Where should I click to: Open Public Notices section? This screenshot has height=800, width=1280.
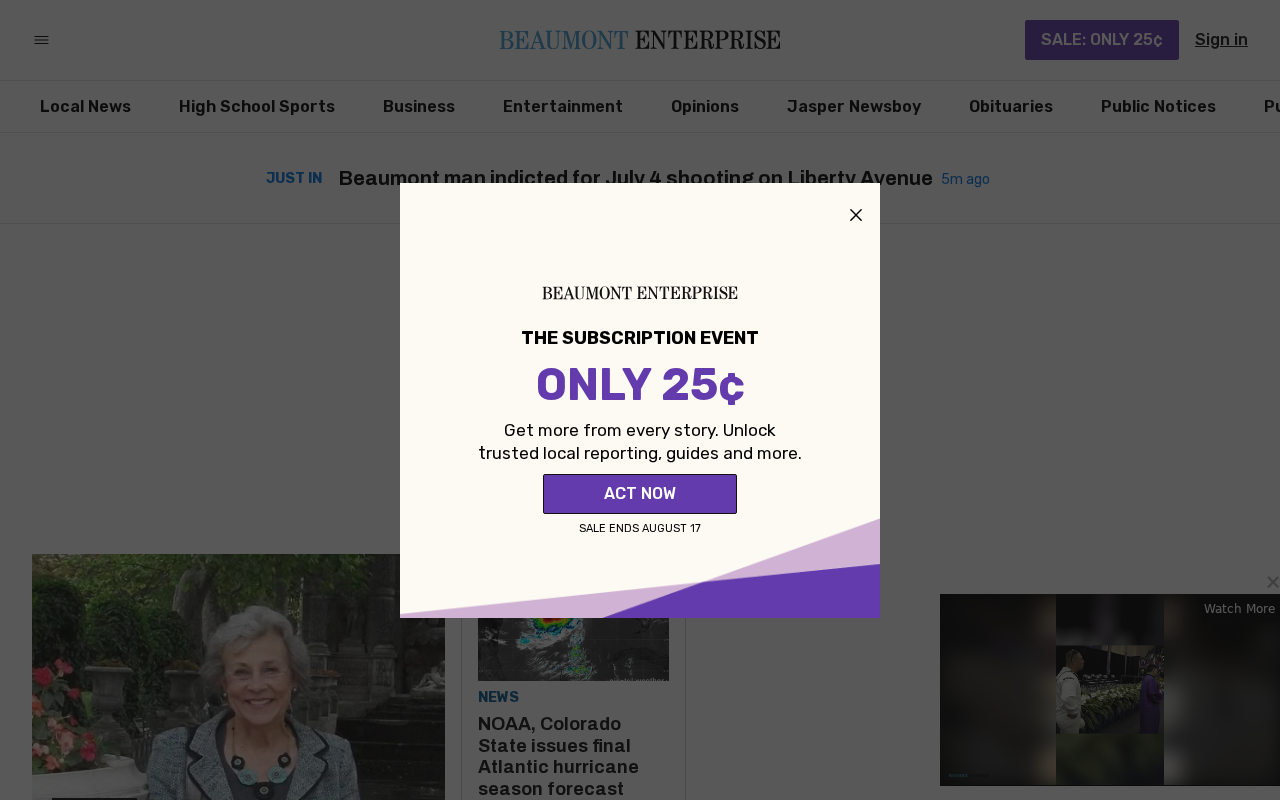point(1158,107)
